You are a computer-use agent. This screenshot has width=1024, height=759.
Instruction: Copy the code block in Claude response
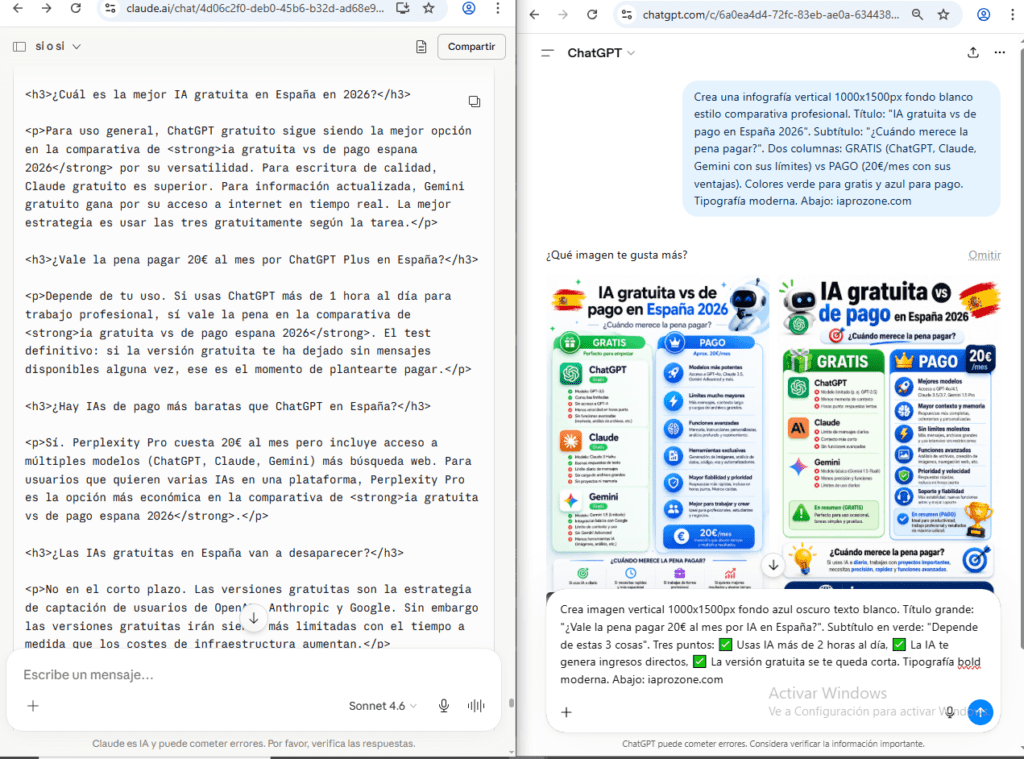[x=474, y=101]
